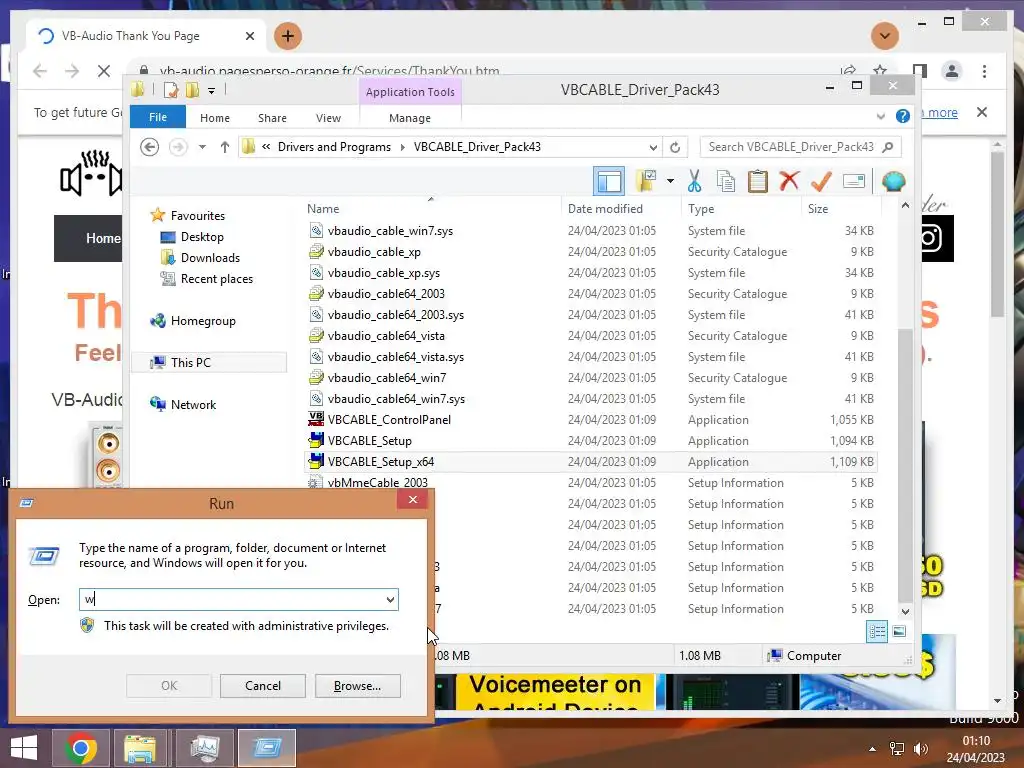Sort by the Type column header
Screen dimensions: 1024x768
point(701,208)
